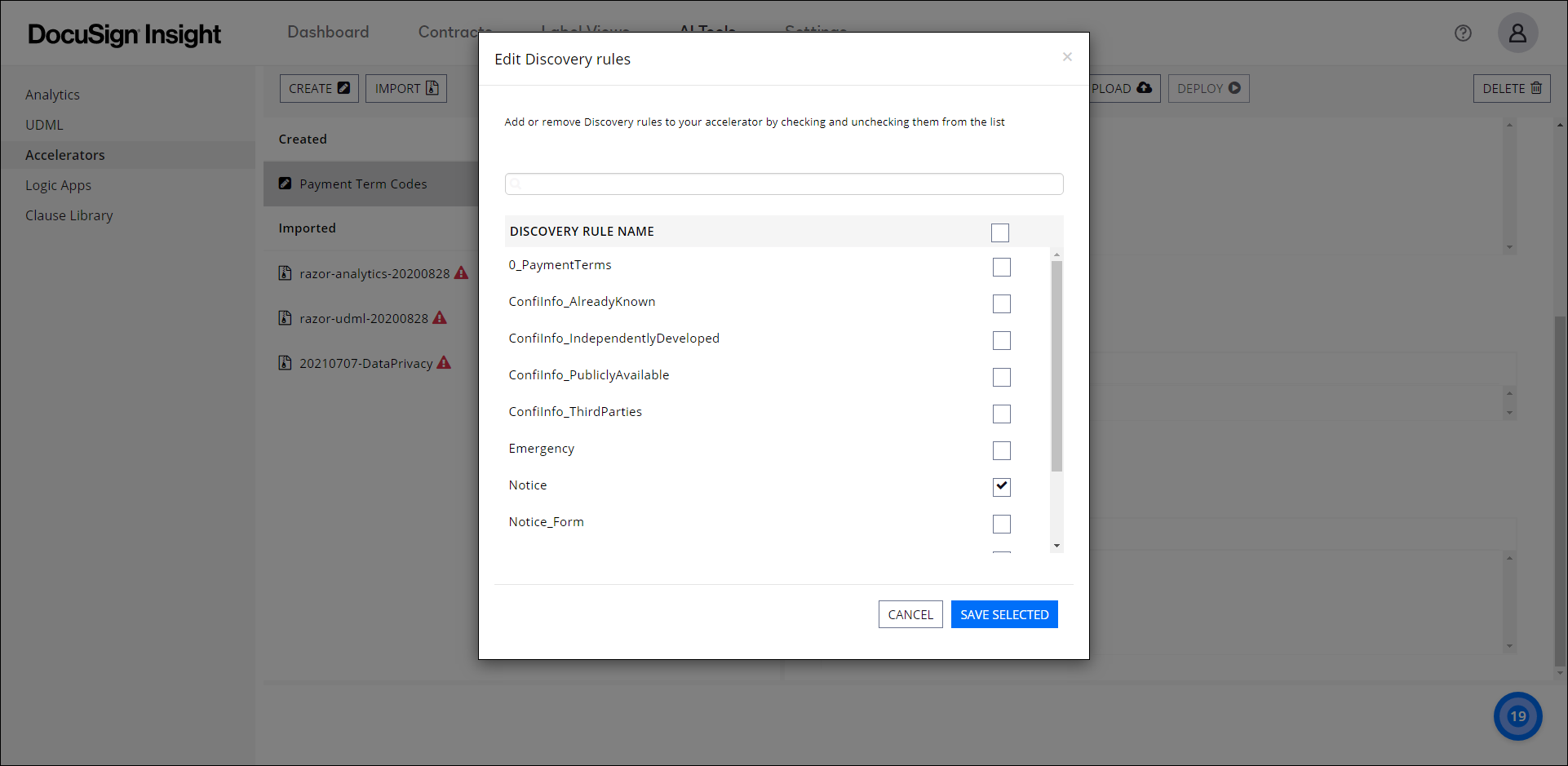Click the warning icon on 20210707-DataPrivacy
1568x766 pixels.
coord(444,362)
